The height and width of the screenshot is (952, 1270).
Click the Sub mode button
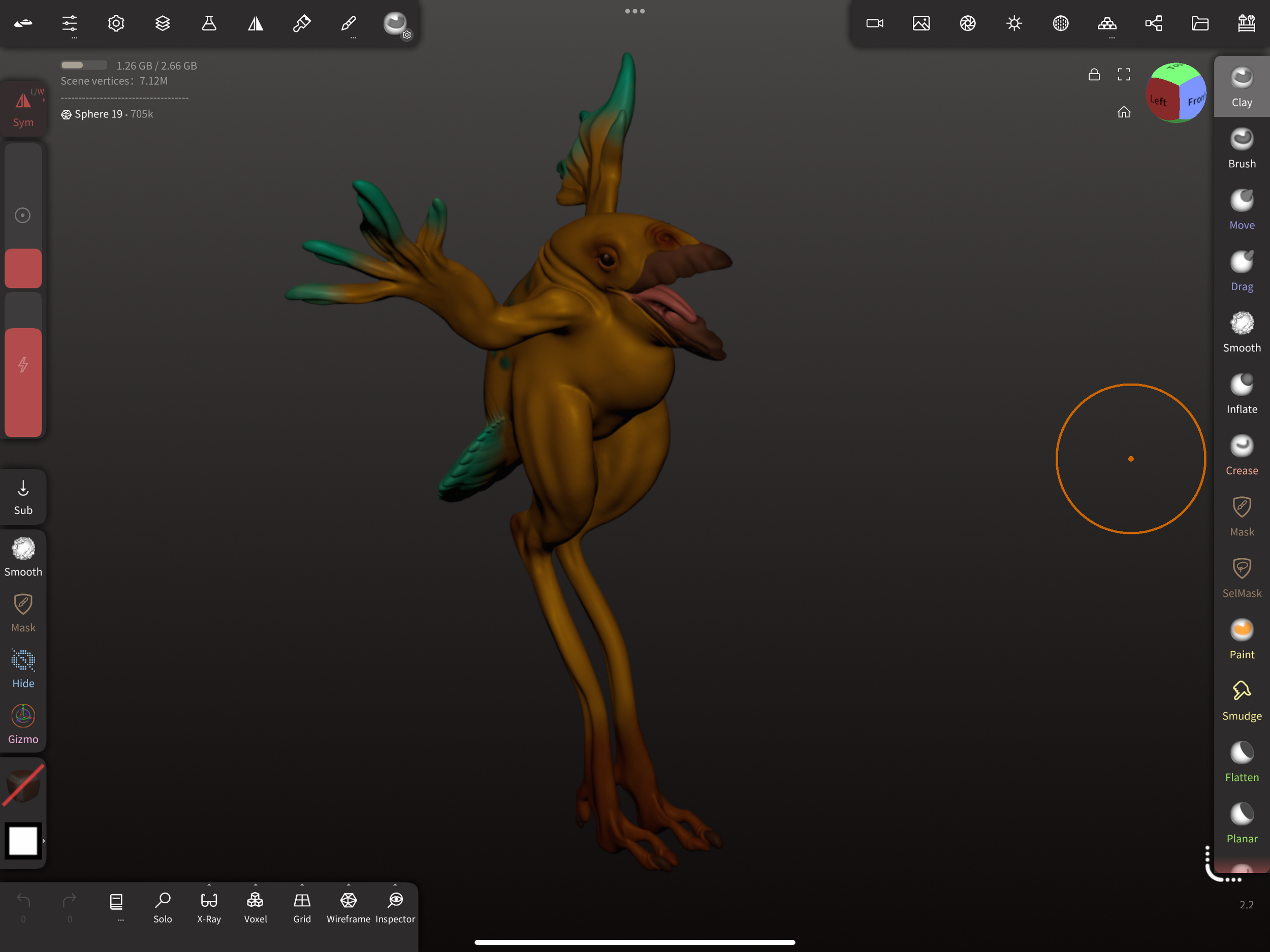(23, 497)
